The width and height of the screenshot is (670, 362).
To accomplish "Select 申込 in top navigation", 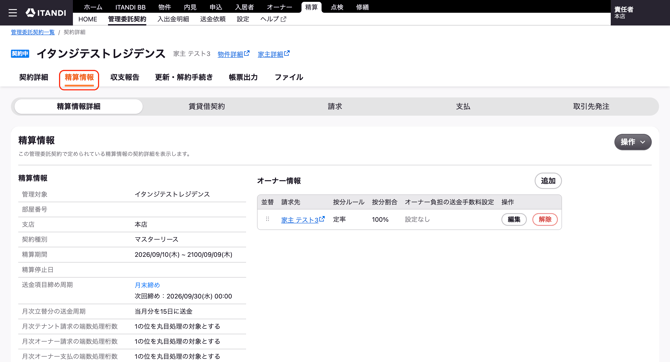I will click(216, 7).
